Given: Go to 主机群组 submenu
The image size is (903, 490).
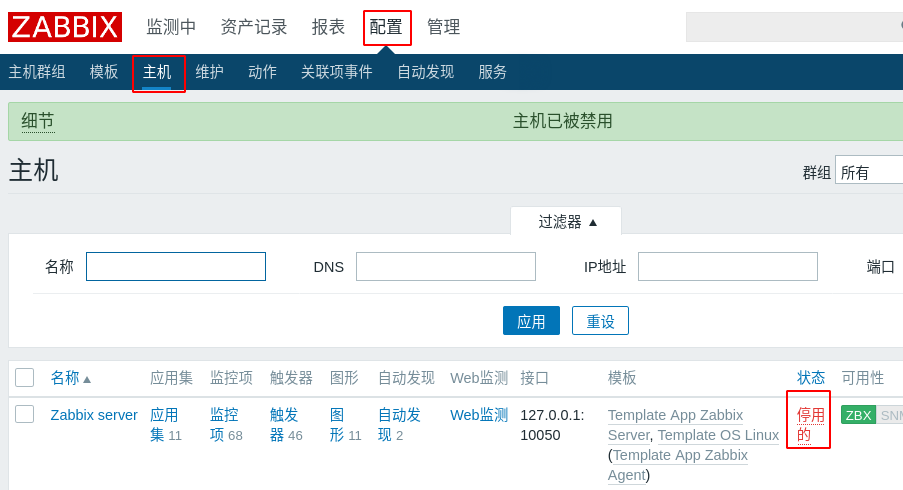Looking at the screenshot, I should point(37,72).
